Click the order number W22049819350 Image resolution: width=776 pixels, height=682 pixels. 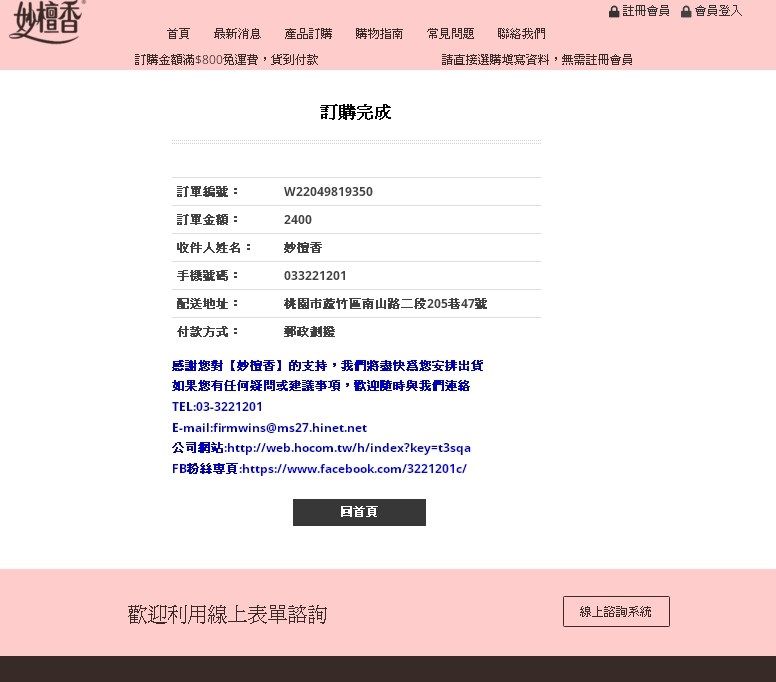click(x=328, y=192)
